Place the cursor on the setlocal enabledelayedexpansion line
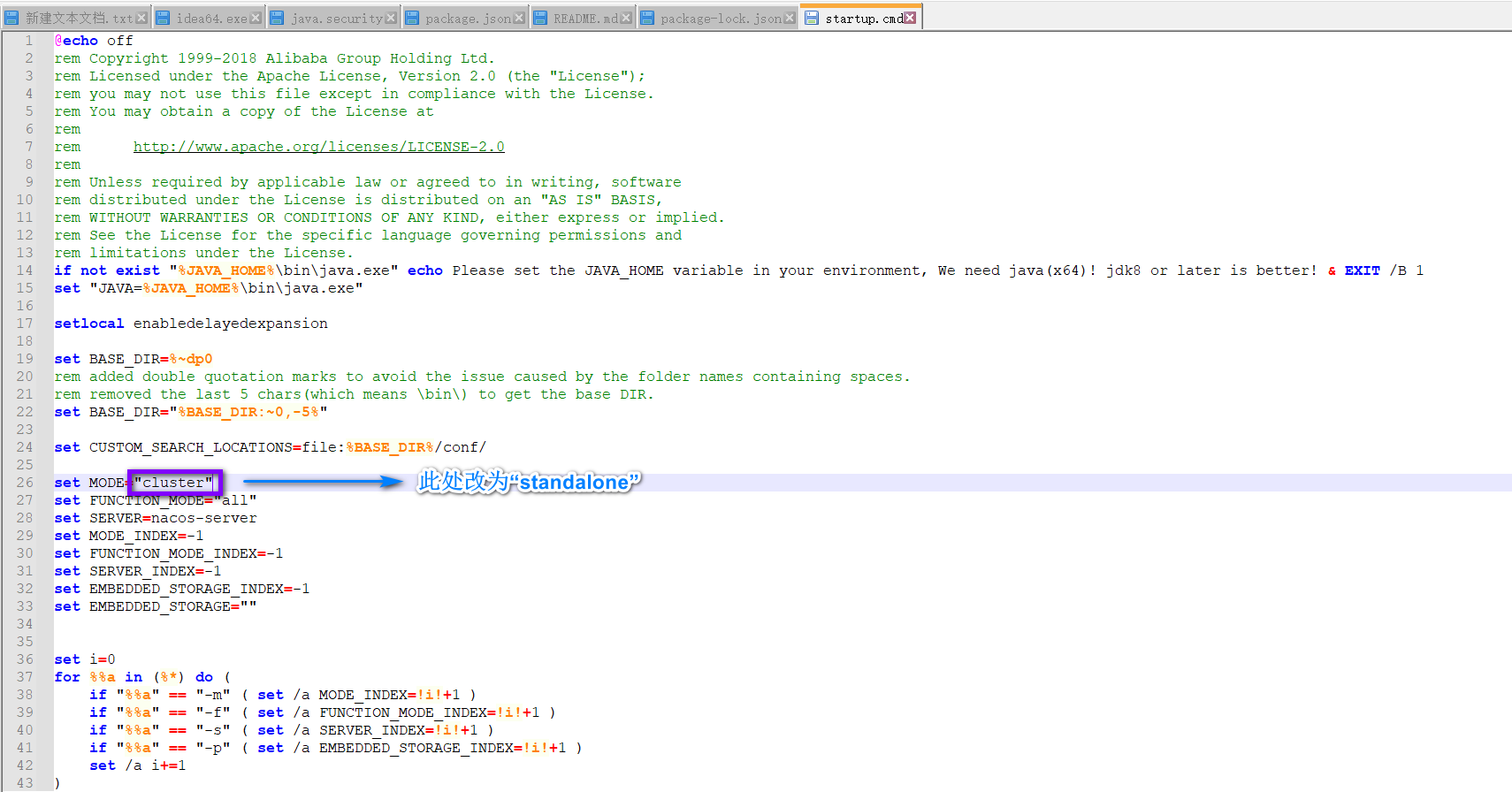This screenshot has height=792, width=1512. (191, 324)
